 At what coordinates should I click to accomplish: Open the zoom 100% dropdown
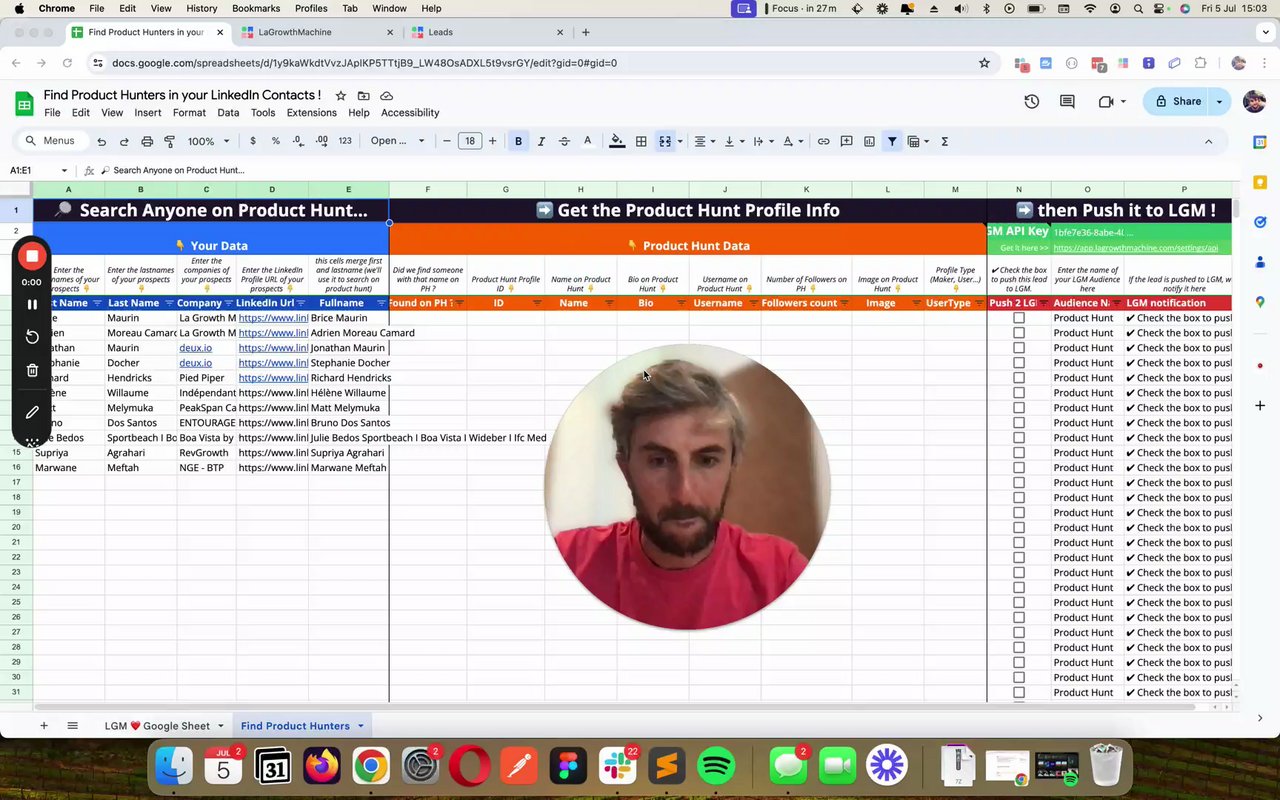point(209,141)
